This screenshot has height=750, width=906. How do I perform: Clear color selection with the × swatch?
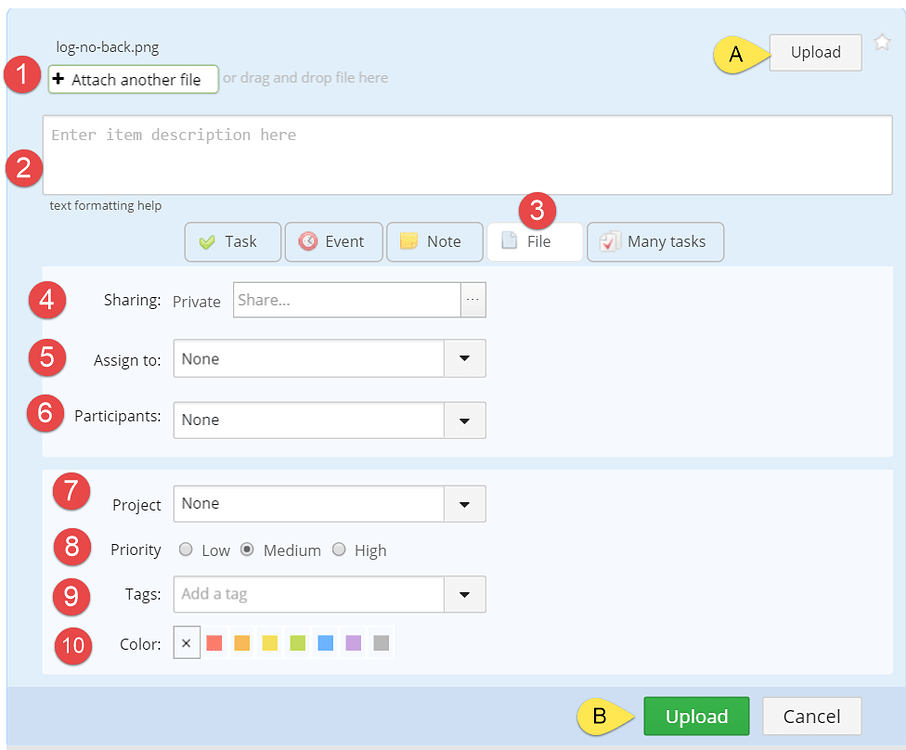click(186, 642)
